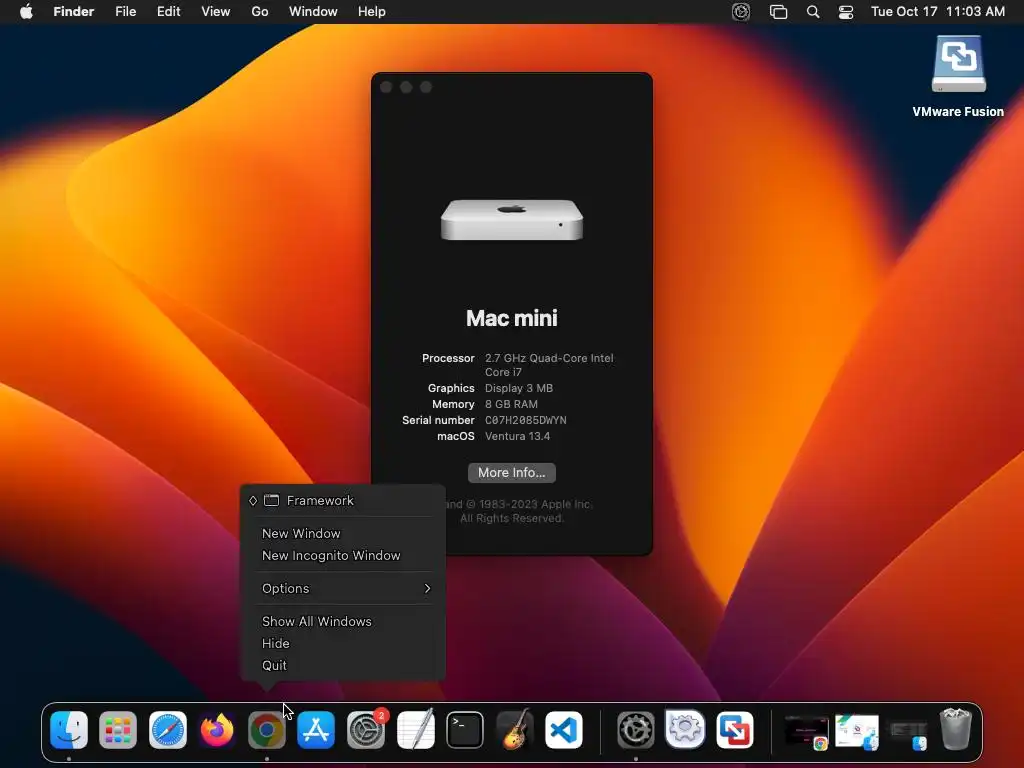The width and height of the screenshot is (1024, 768).
Task: Open the Trash in the Dock
Action: [x=955, y=729]
